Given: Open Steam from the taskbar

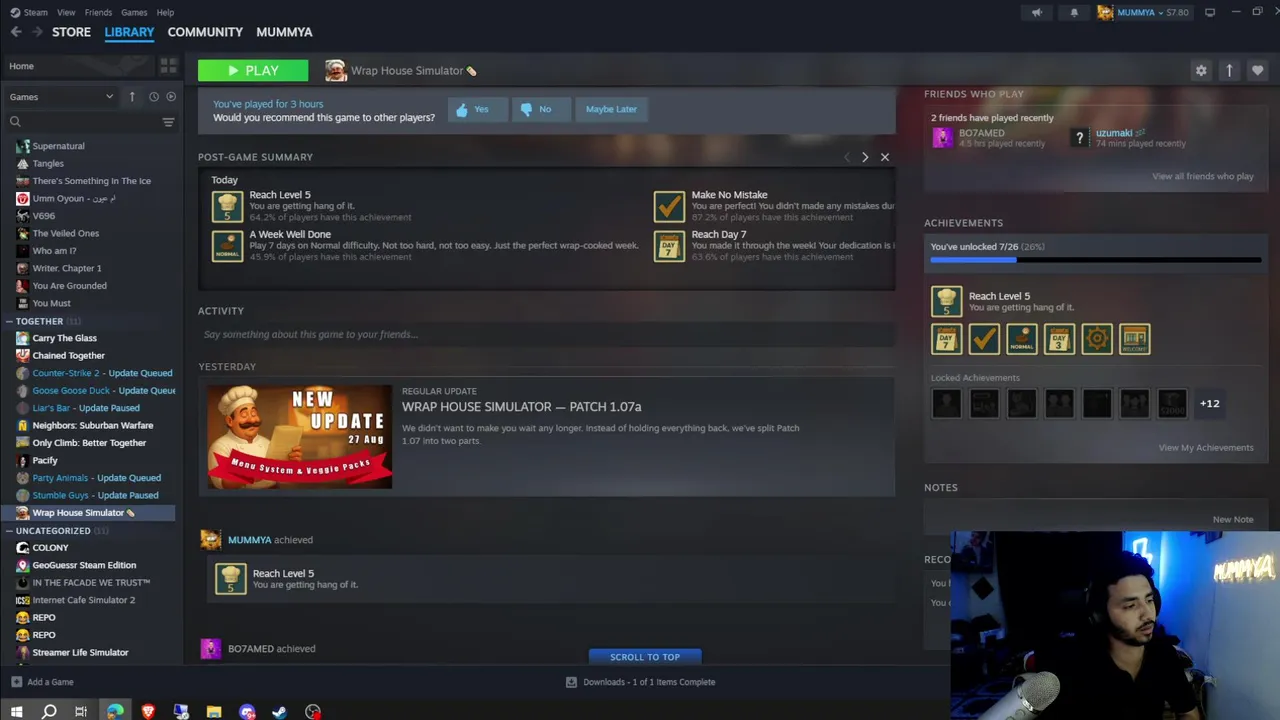Looking at the screenshot, I should pos(279,712).
